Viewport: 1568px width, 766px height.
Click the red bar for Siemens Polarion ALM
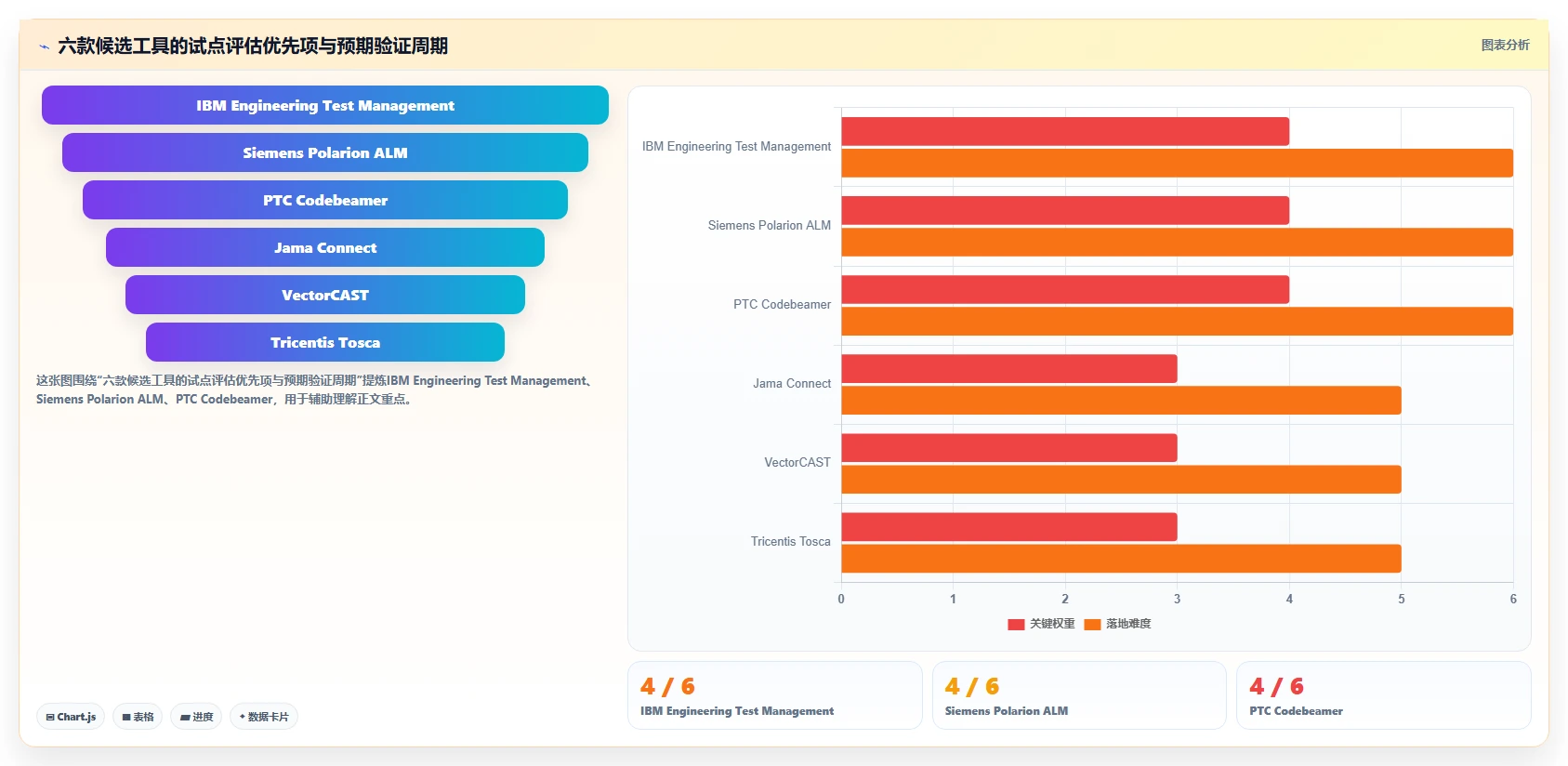tap(1065, 210)
